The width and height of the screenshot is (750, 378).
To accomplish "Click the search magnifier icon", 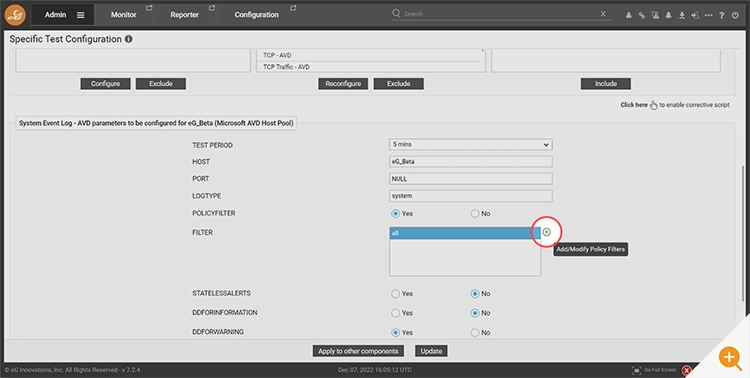I will pyautogui.click(x=396, y=13).
